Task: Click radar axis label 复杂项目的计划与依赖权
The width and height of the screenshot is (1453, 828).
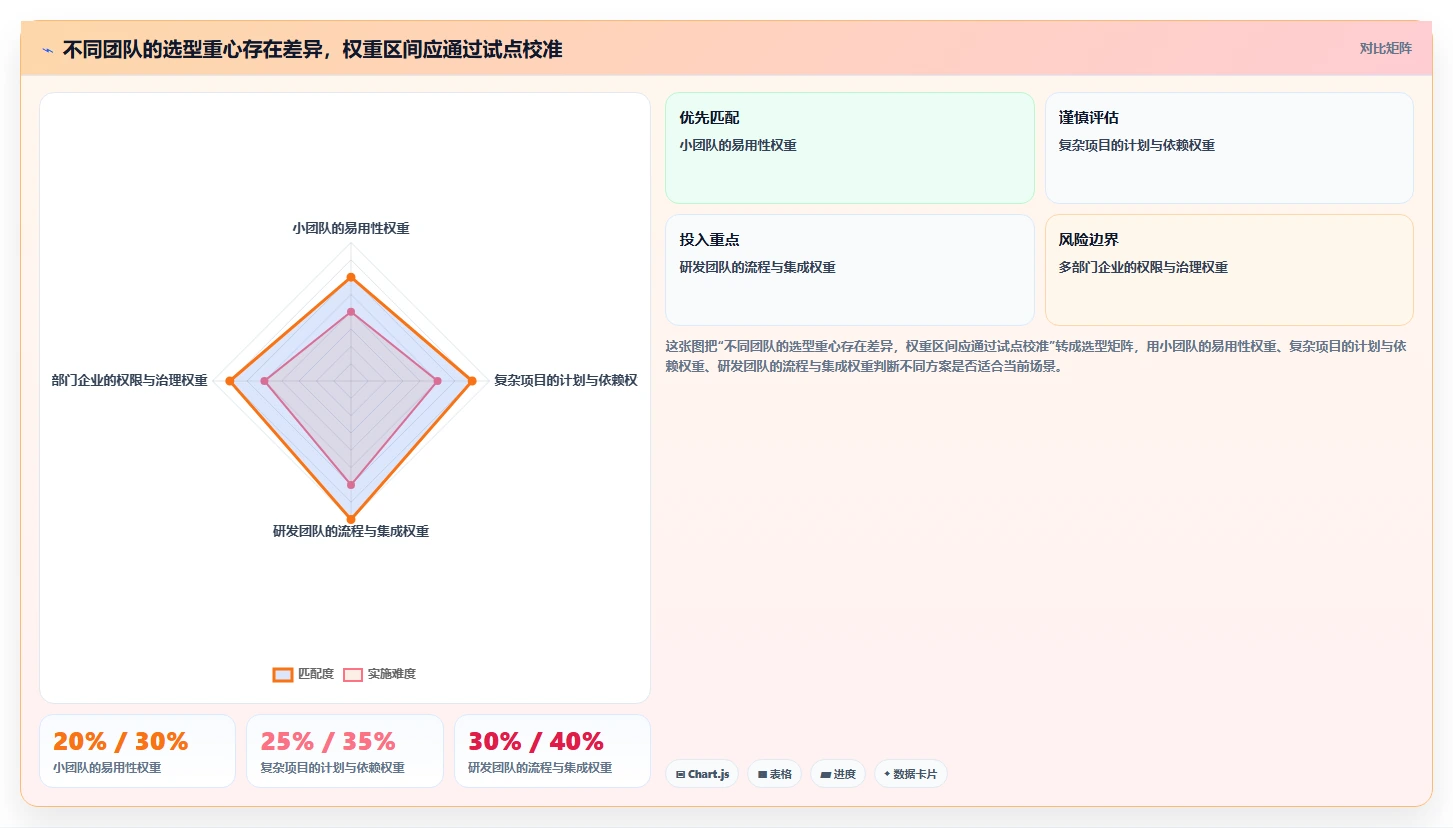Action: (x=565, y=380)
